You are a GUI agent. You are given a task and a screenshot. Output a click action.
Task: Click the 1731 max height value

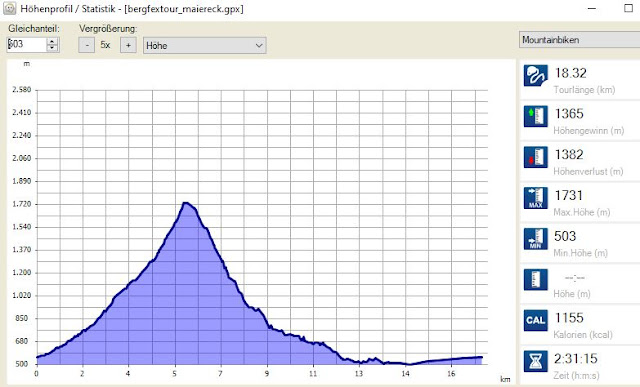[x=568, y=196]
